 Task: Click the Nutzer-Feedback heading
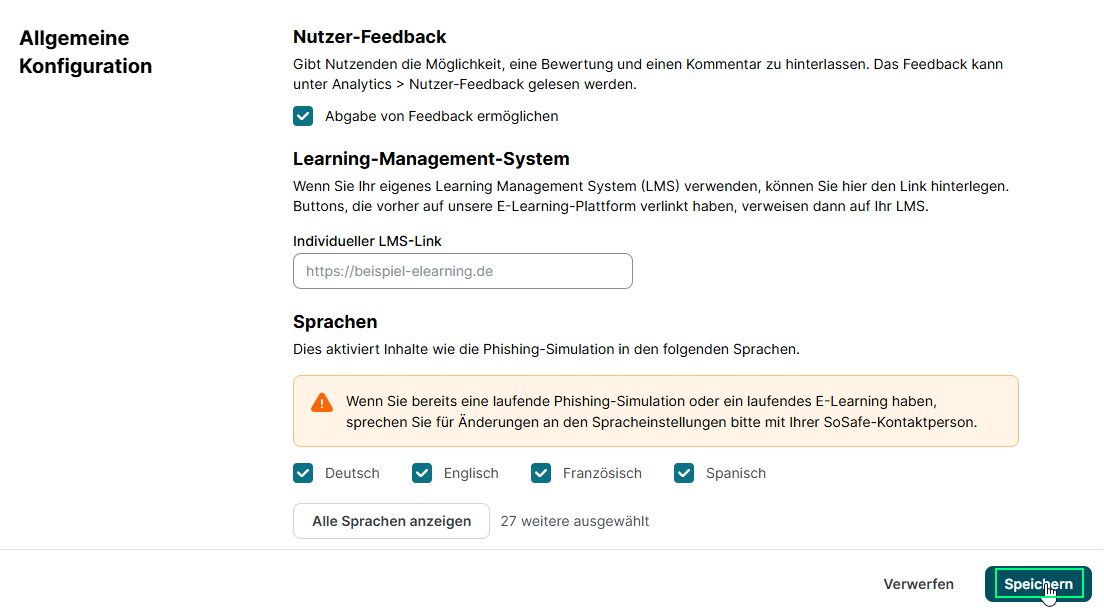pyautogui.click(x=369, y=37)
